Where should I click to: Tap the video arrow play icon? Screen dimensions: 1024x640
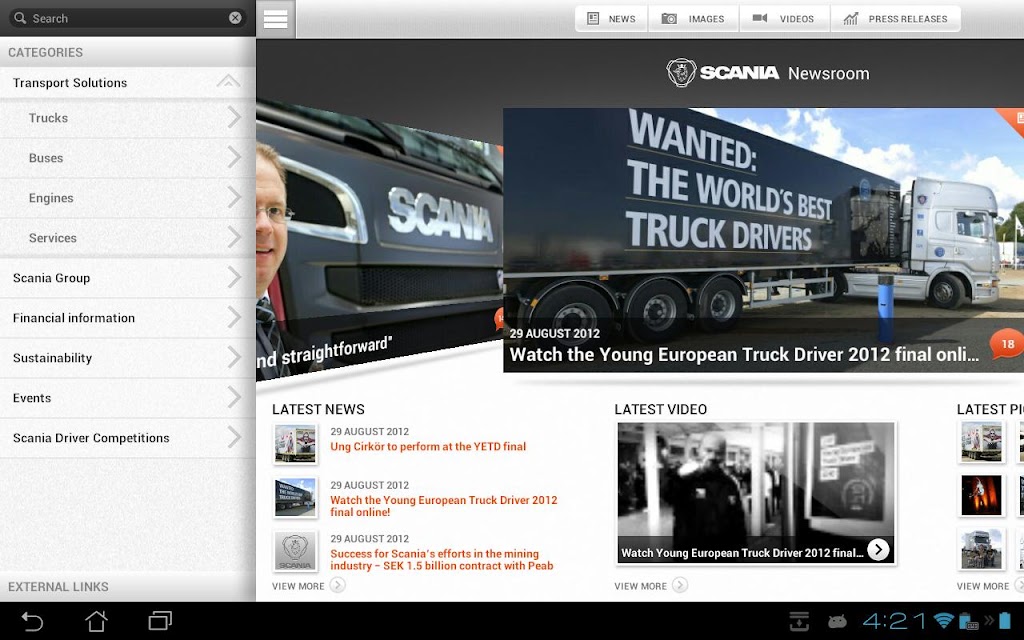878,550
